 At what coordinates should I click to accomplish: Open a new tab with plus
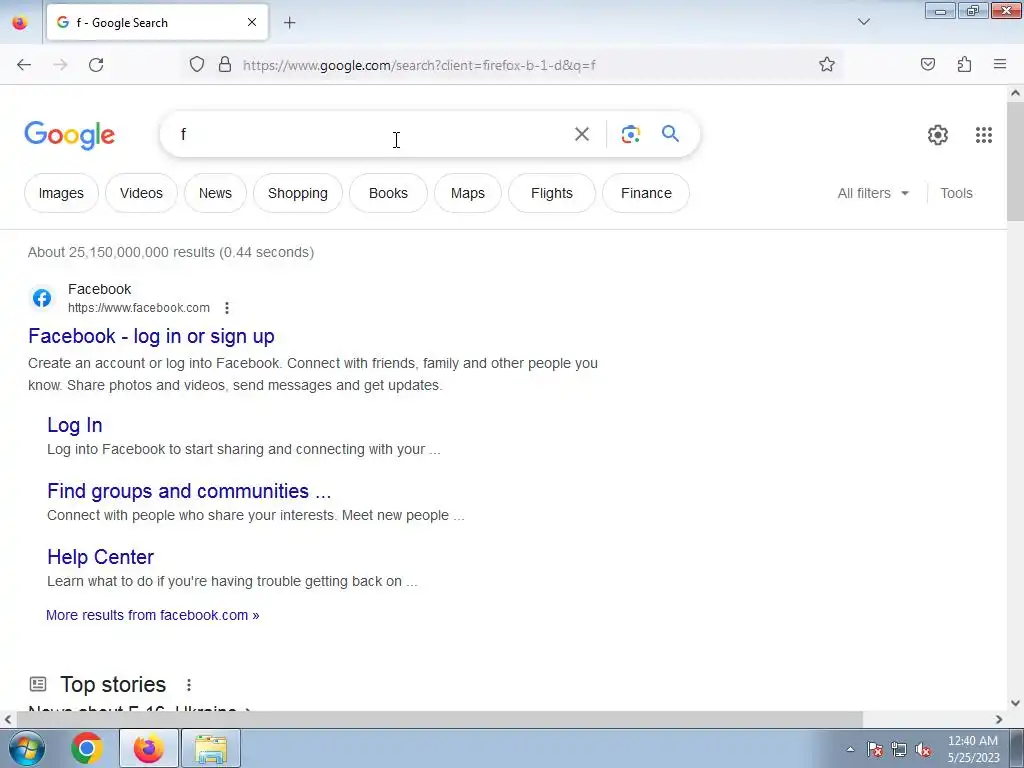pyautogui.click(x=289, y=23)
